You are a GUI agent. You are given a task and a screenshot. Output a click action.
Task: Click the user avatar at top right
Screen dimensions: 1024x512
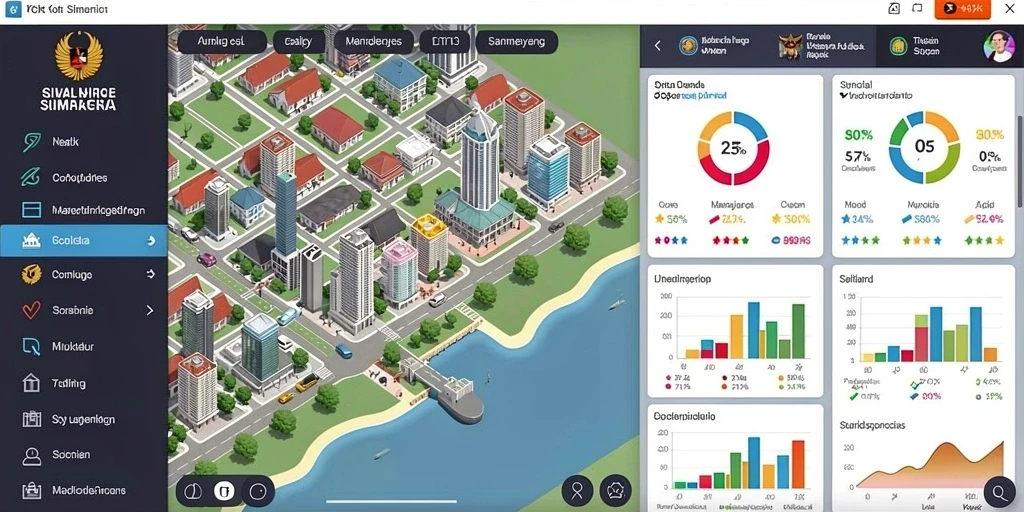999,46
